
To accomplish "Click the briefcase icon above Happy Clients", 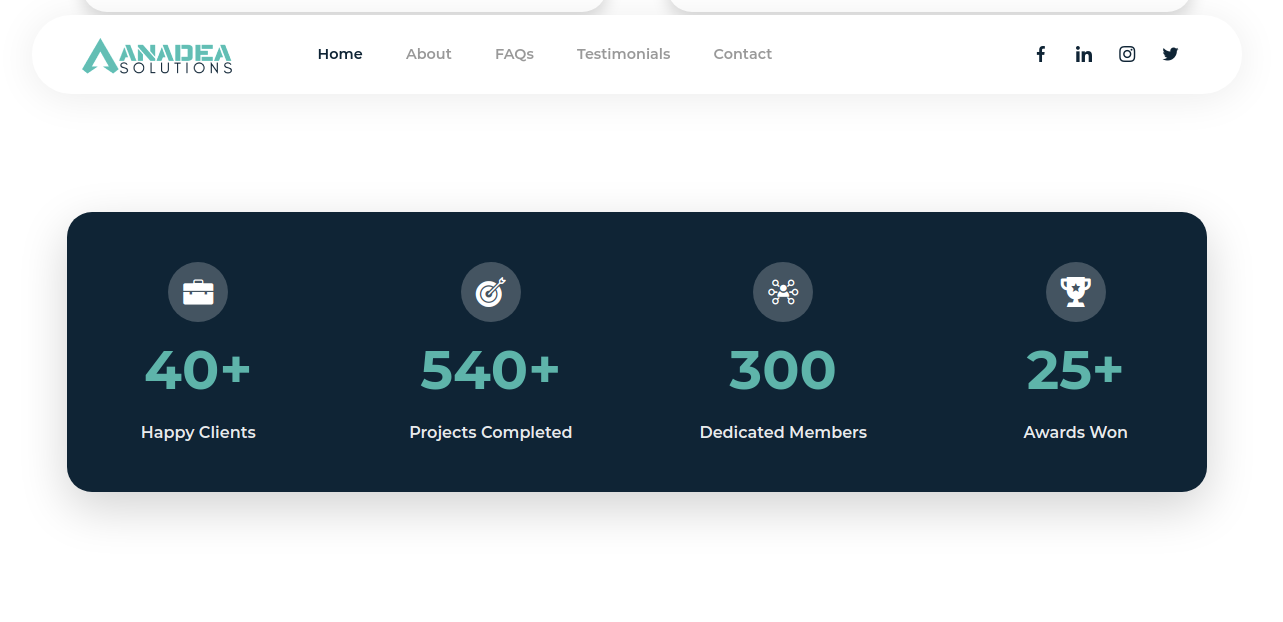I will 198,292.
